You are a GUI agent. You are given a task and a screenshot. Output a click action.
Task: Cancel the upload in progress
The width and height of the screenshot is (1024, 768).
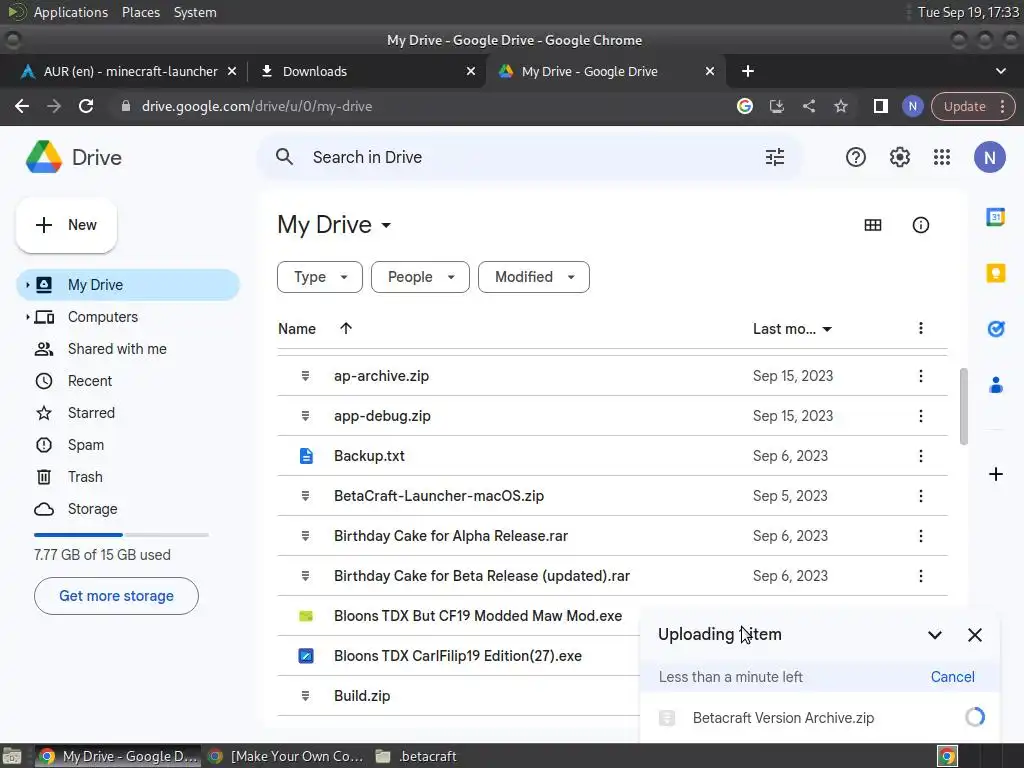952,677
